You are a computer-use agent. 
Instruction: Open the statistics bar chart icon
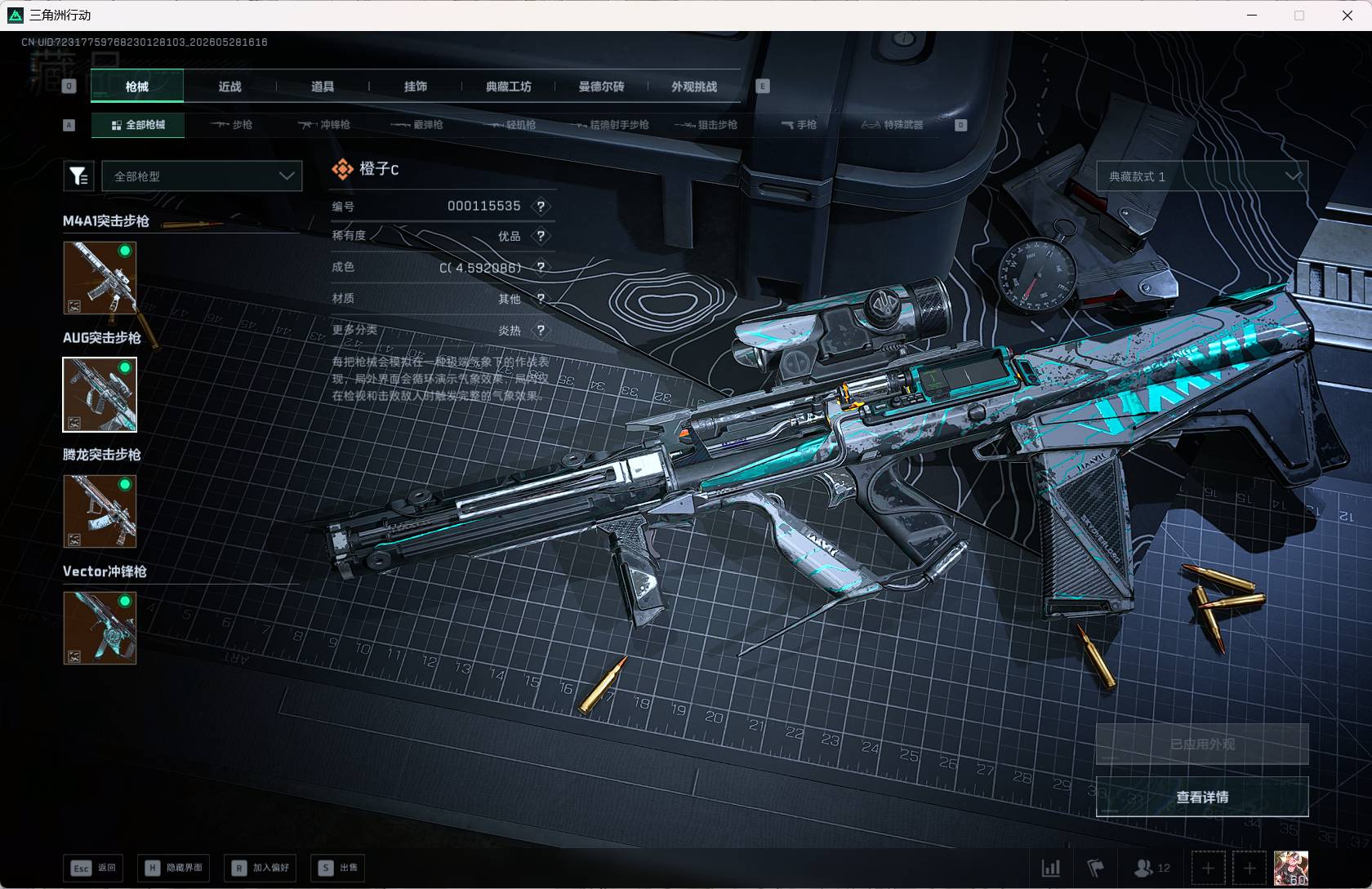(1051, 868)
